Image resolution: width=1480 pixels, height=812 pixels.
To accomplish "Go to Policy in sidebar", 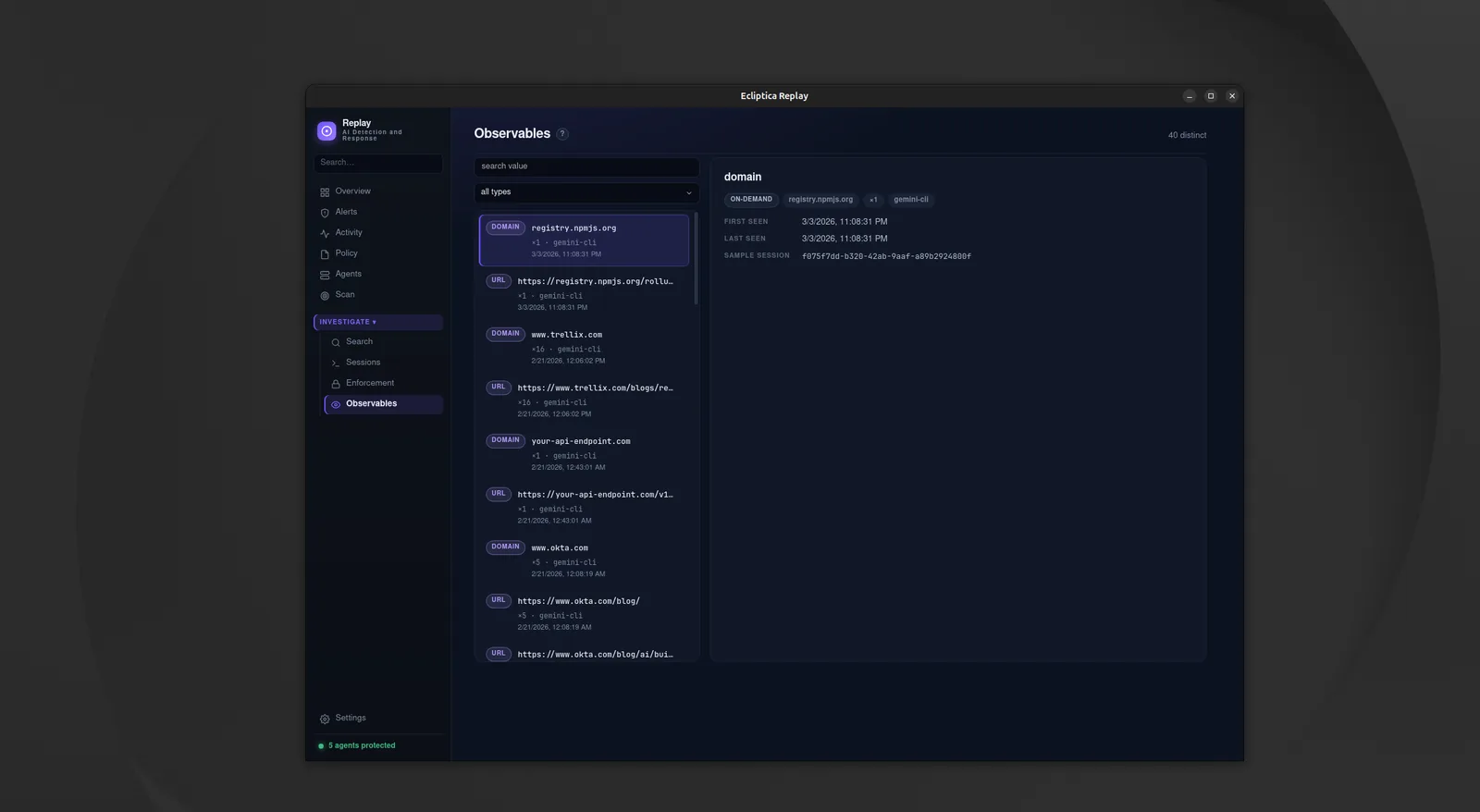I will click(x=346, y=253).
